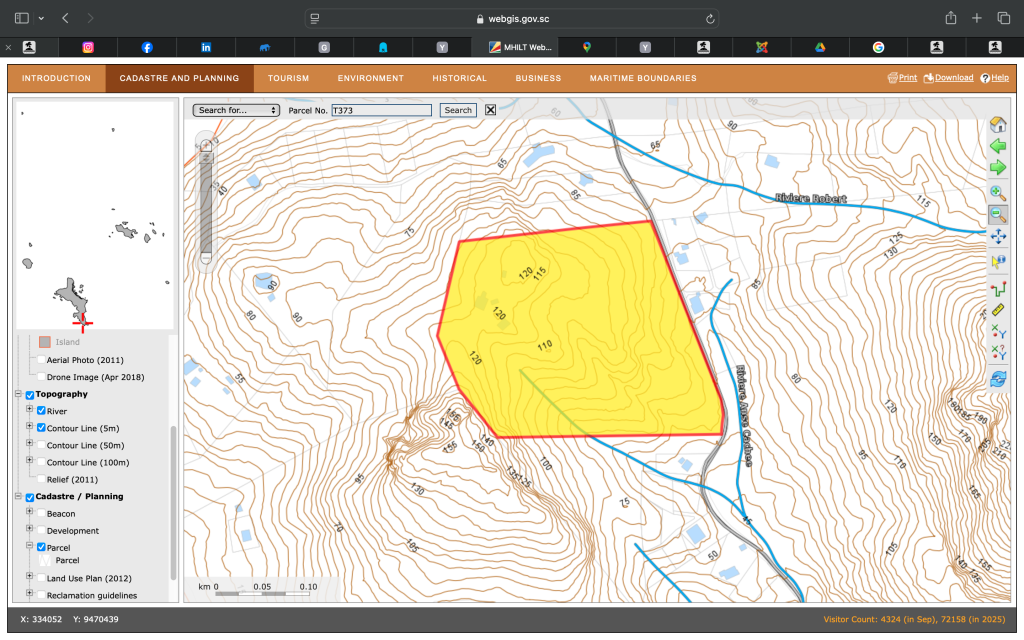Viewport: 1024px width, 640px height.
Task: Select the Pan arrows tool
Action: click(997, 237)
